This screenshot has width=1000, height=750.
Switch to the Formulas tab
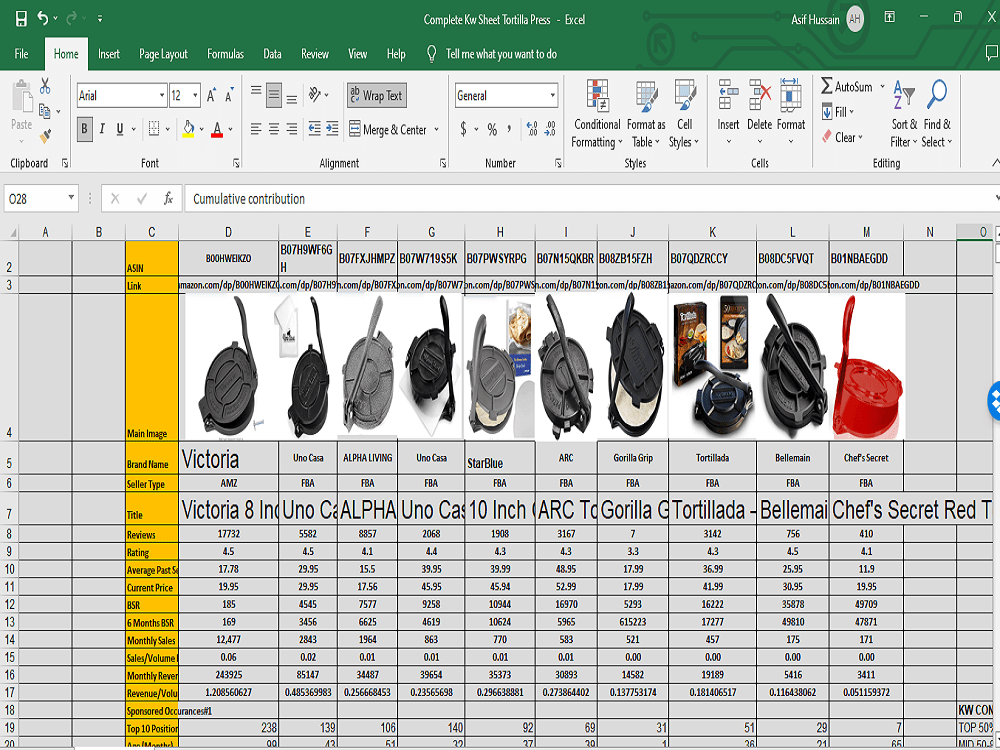pos(225,54)
